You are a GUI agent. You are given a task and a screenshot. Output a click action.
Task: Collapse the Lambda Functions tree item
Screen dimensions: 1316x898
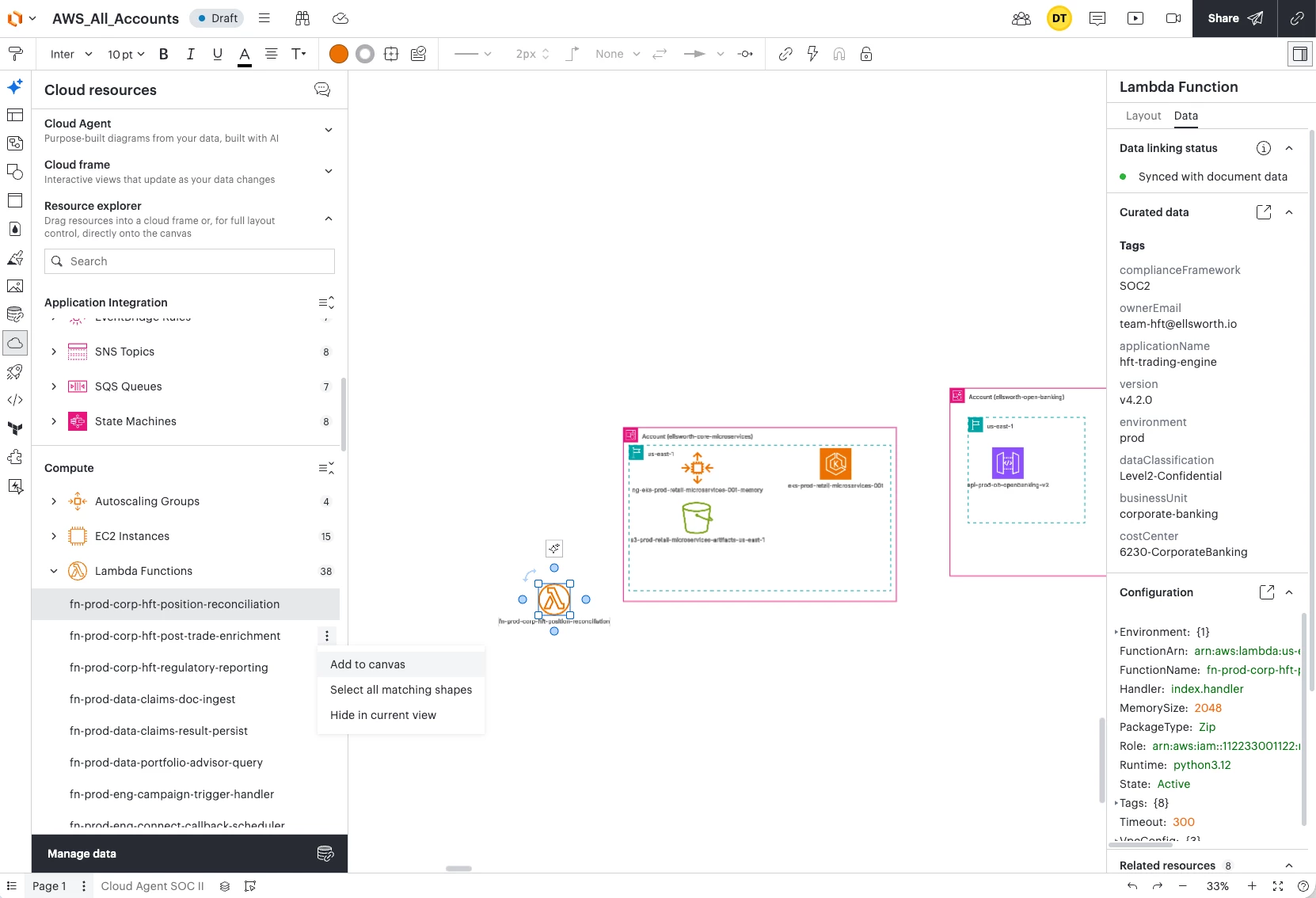pyautogui.click(x=54, y=571)
